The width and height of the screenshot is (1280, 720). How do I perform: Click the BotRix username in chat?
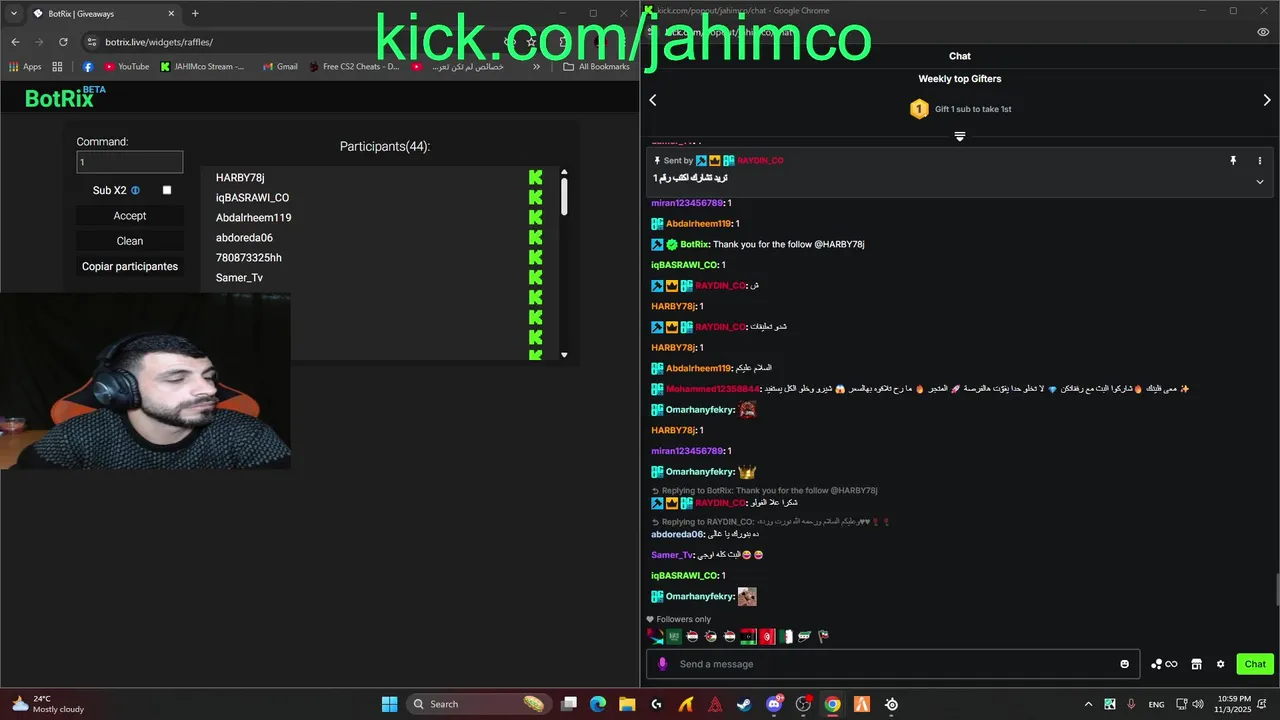coord(695,244)
